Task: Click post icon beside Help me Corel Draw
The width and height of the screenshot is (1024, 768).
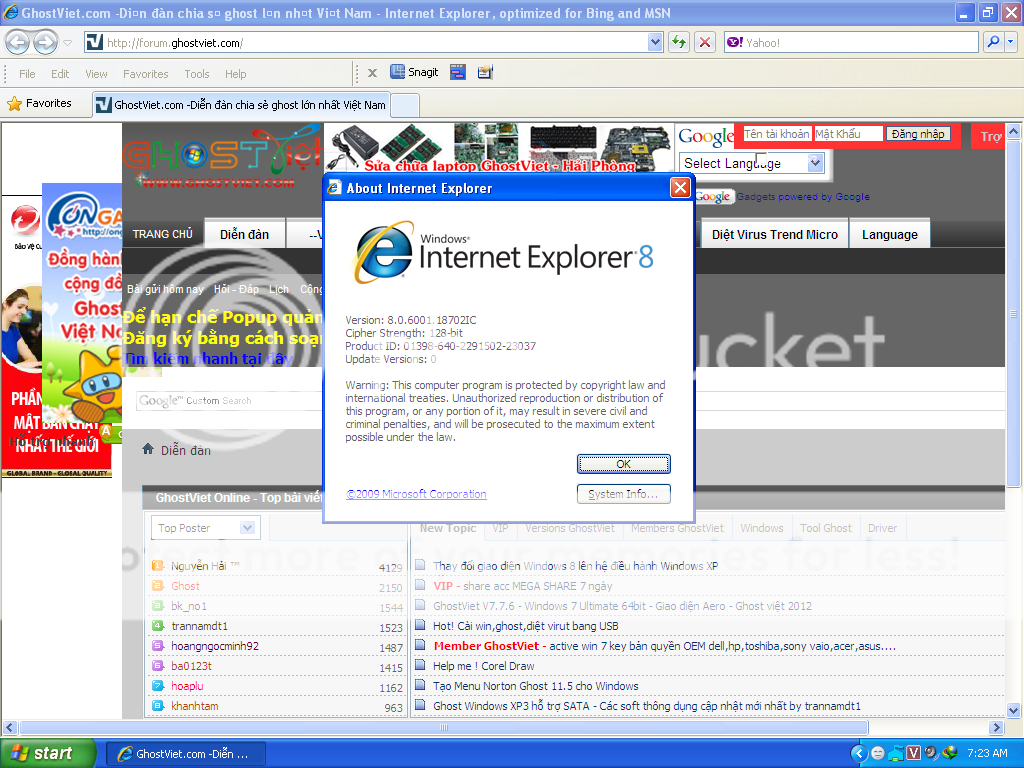Action: coord(421,665)
